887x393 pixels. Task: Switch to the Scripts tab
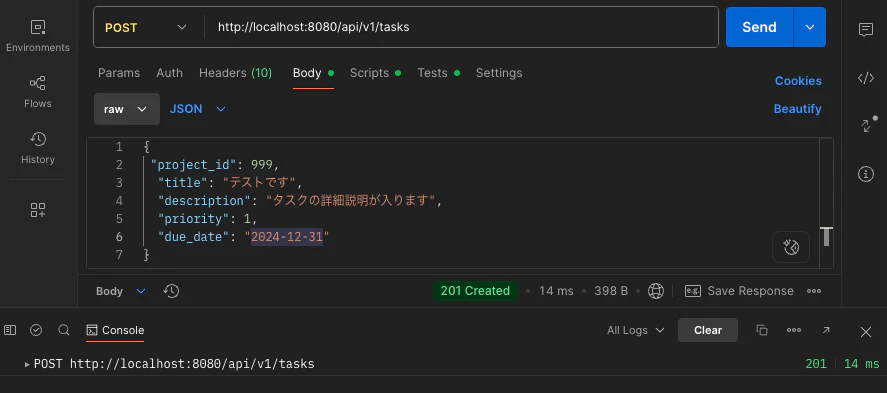(375, 73)
